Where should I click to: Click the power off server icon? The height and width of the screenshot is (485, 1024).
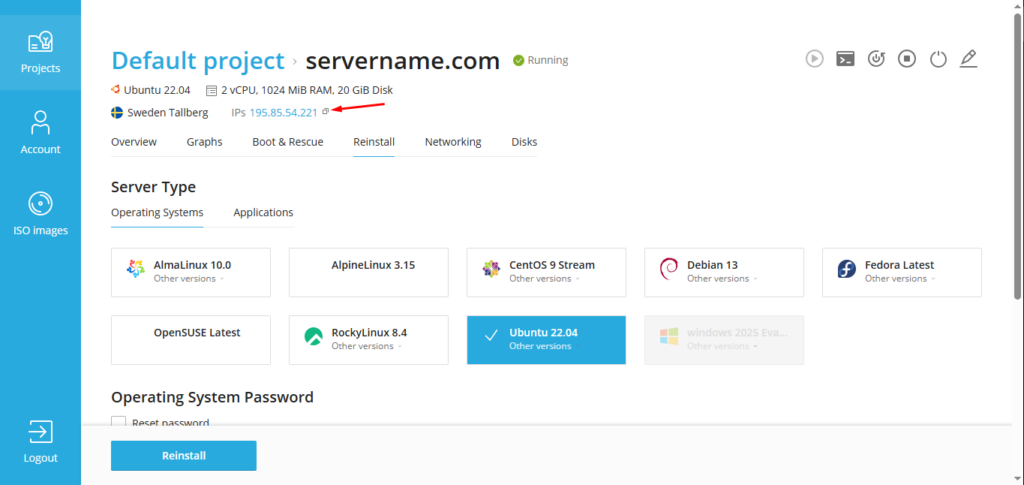pyautogui.click(x=937, y=59)
